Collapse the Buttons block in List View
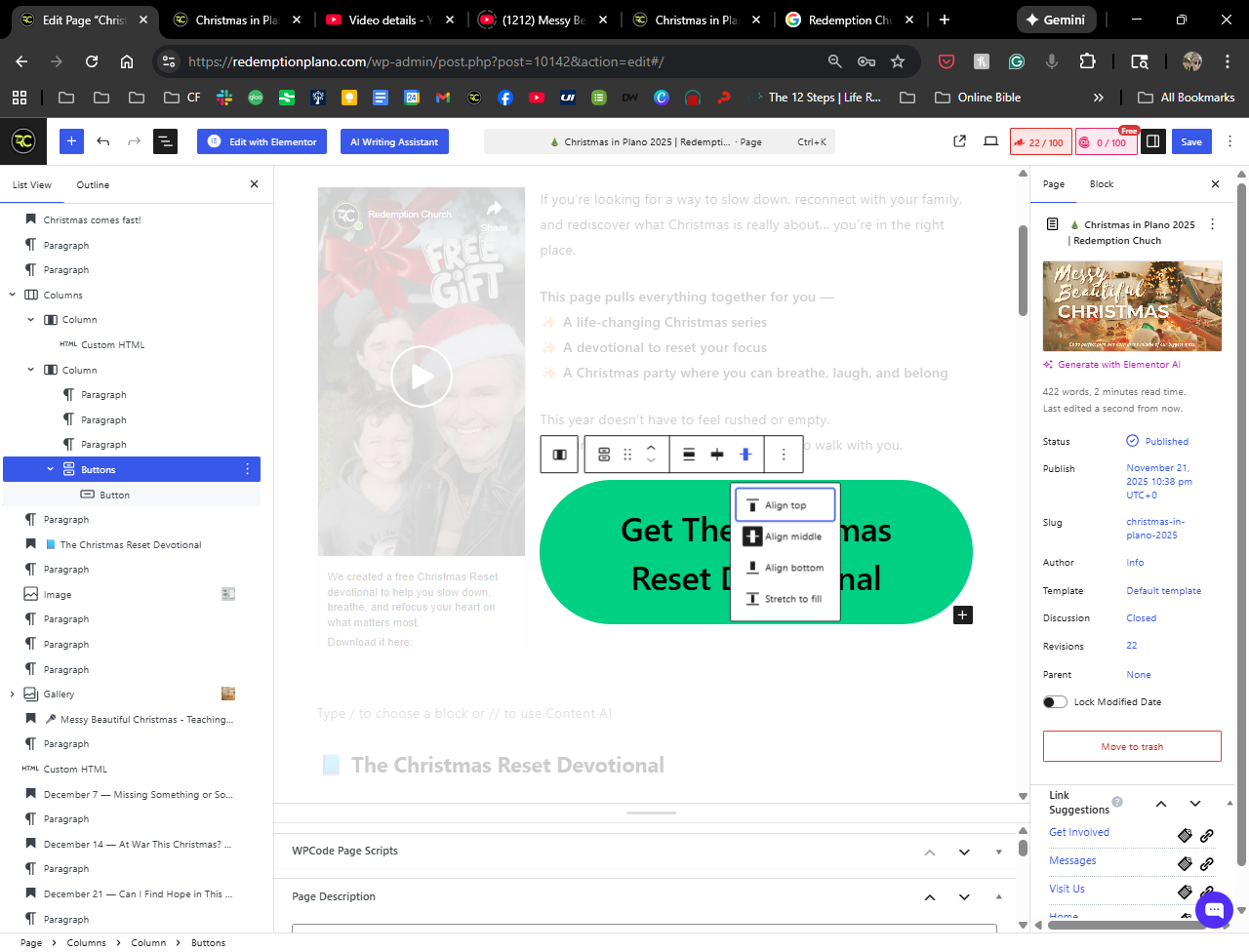The image size is (1249, 952). click(51, 469)
